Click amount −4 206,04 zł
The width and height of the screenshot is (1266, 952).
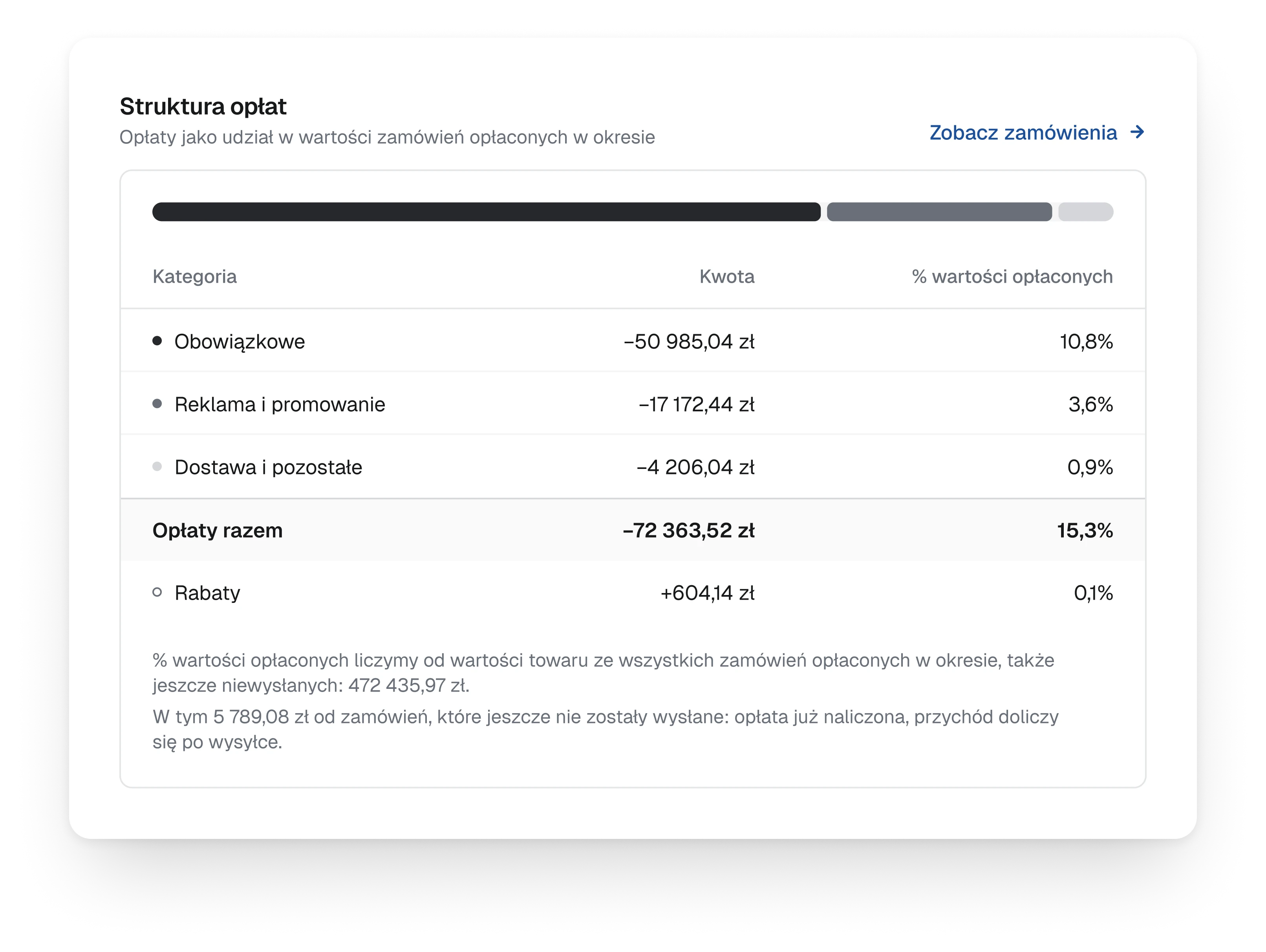[x=695, y=468]
